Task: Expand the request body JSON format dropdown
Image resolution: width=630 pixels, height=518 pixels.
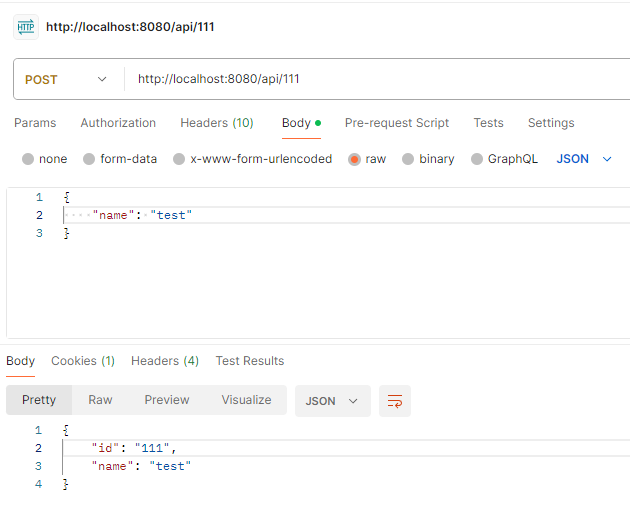Action: (x=584, y=159)
